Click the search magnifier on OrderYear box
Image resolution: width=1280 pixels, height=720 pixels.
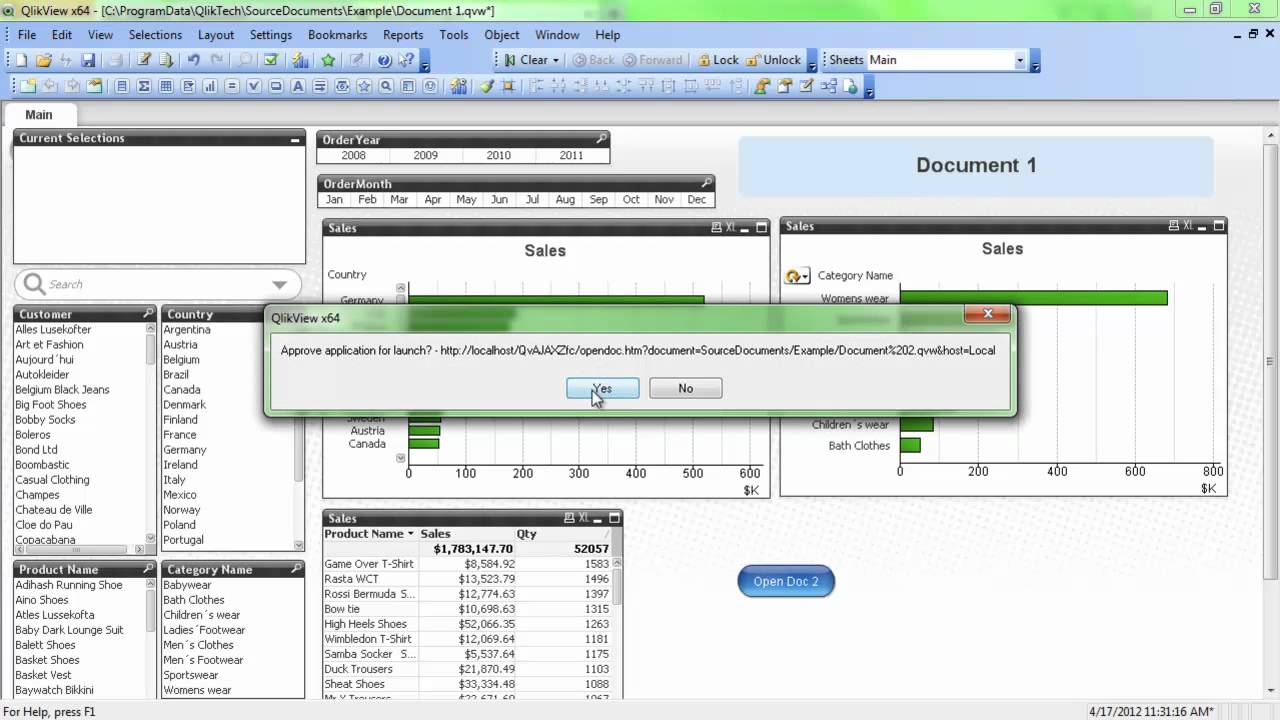pyautogui.click(x=601, y=139)
